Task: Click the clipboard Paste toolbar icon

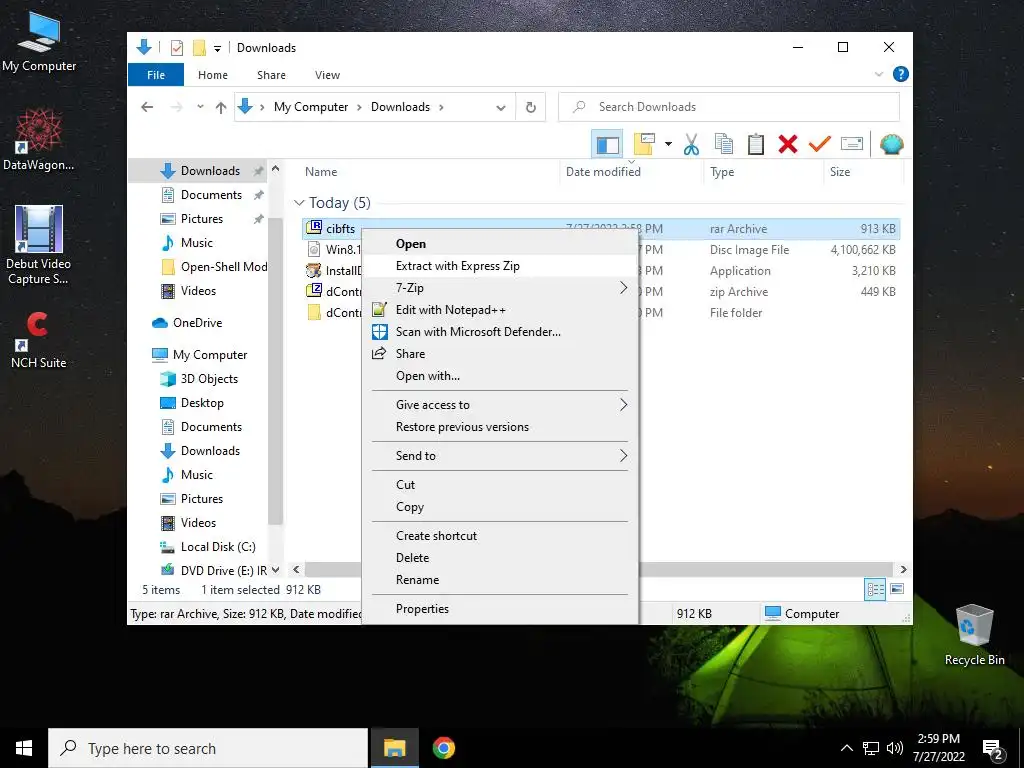Action: 756,144
